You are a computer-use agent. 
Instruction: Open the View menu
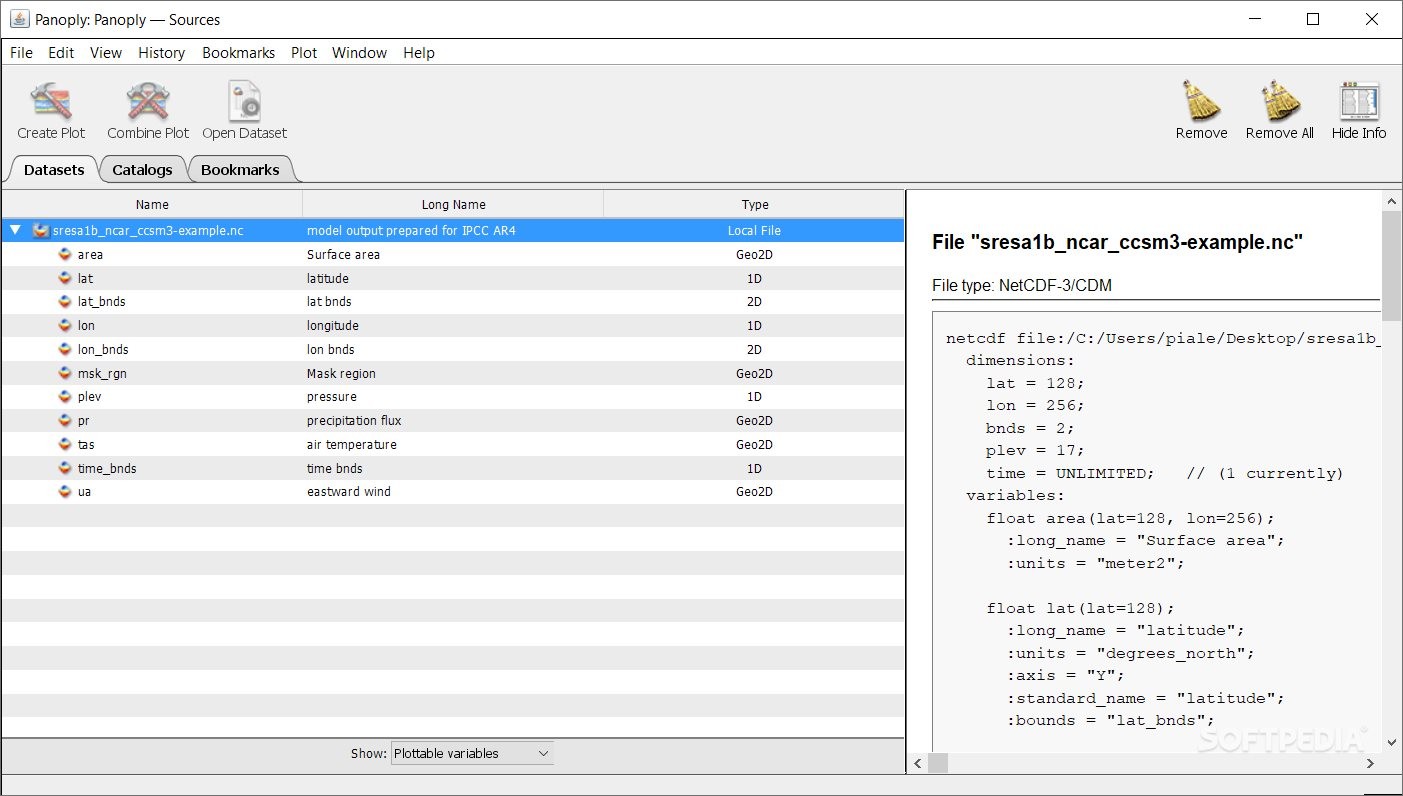pyautogui.click(x=106, y=53)
